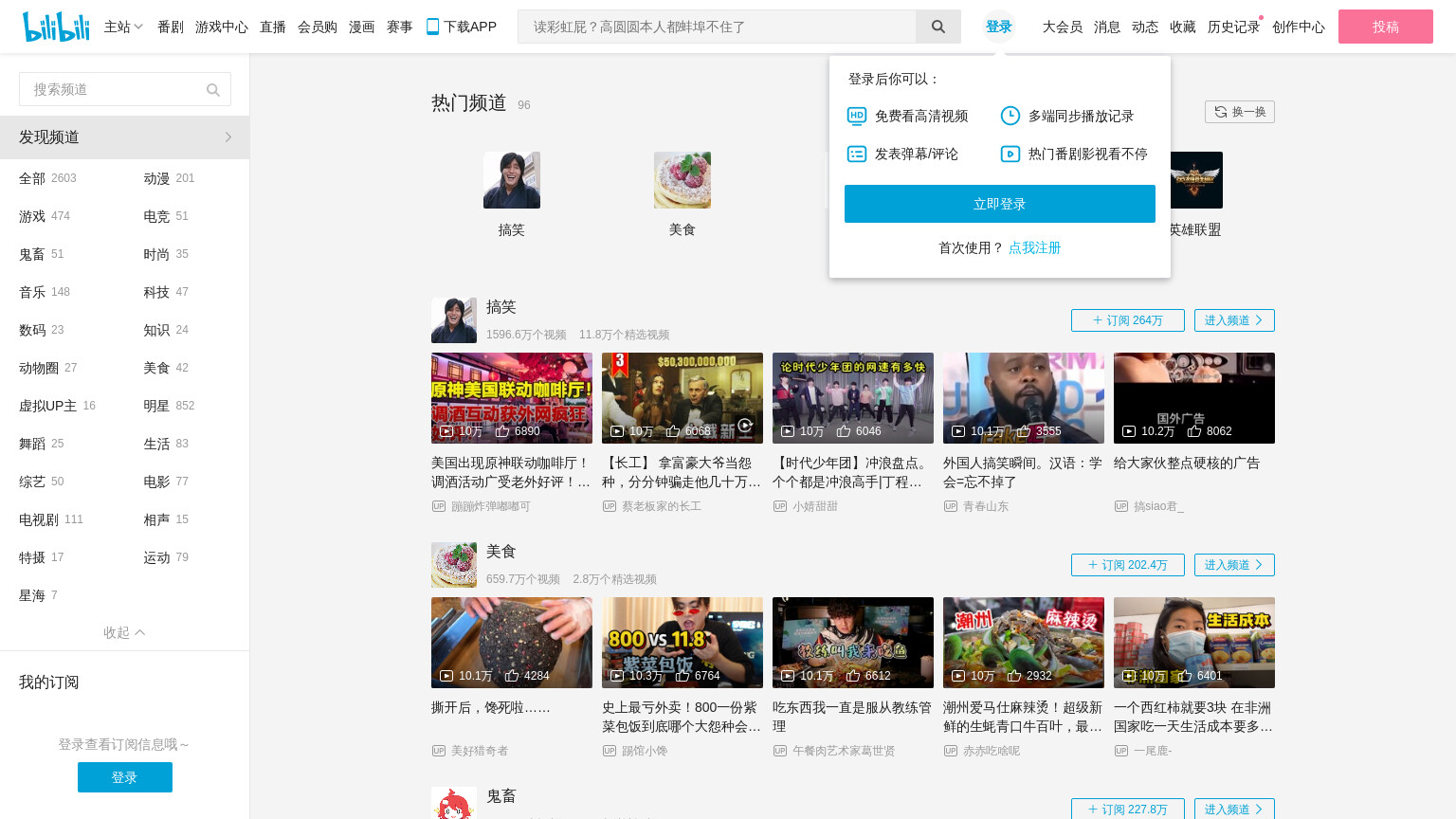Open the 番剧 nav item
The height and width of the screenshot is (819, 1456).
[171, 27]
